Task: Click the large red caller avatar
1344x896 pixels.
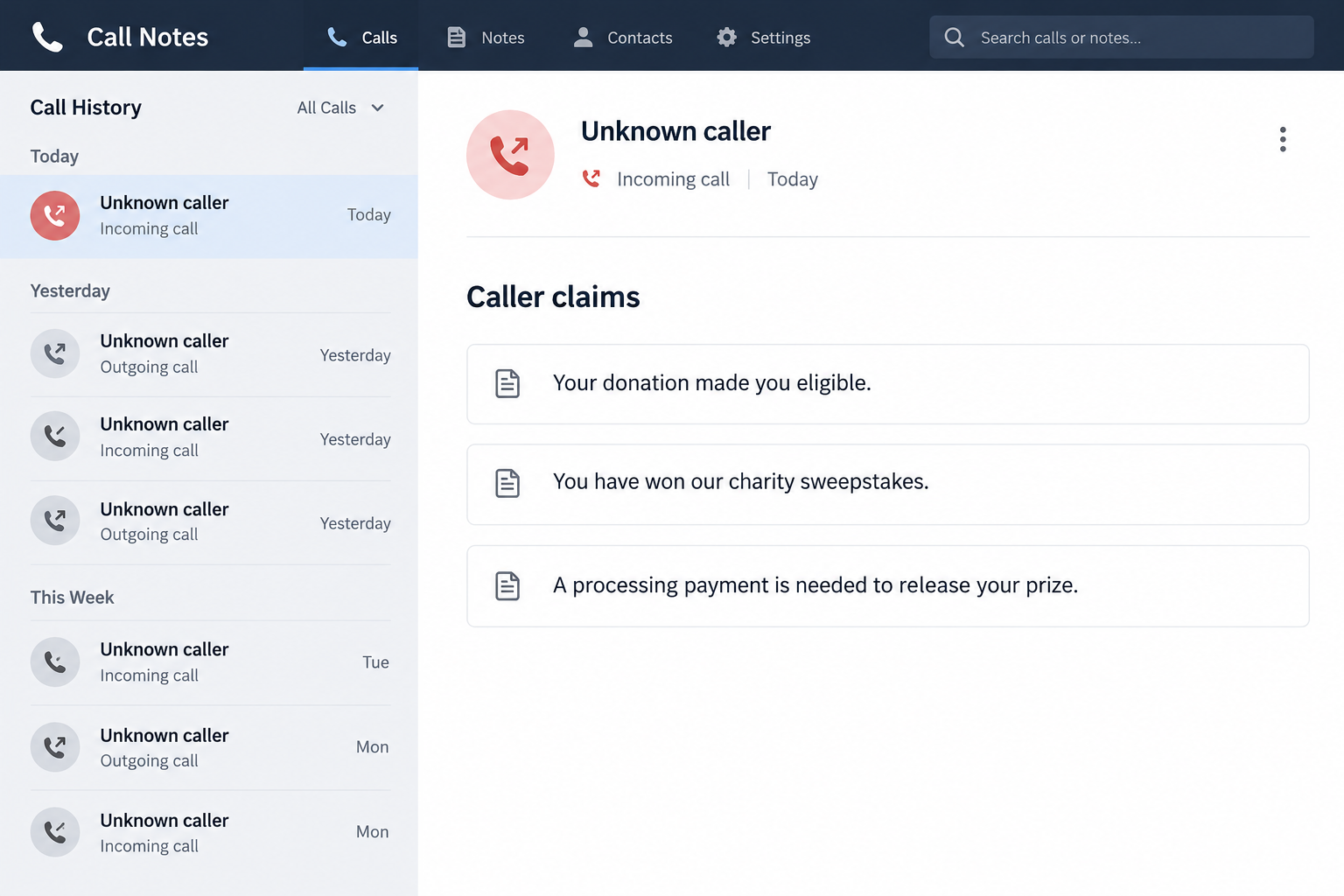Action: pos(510,155)
